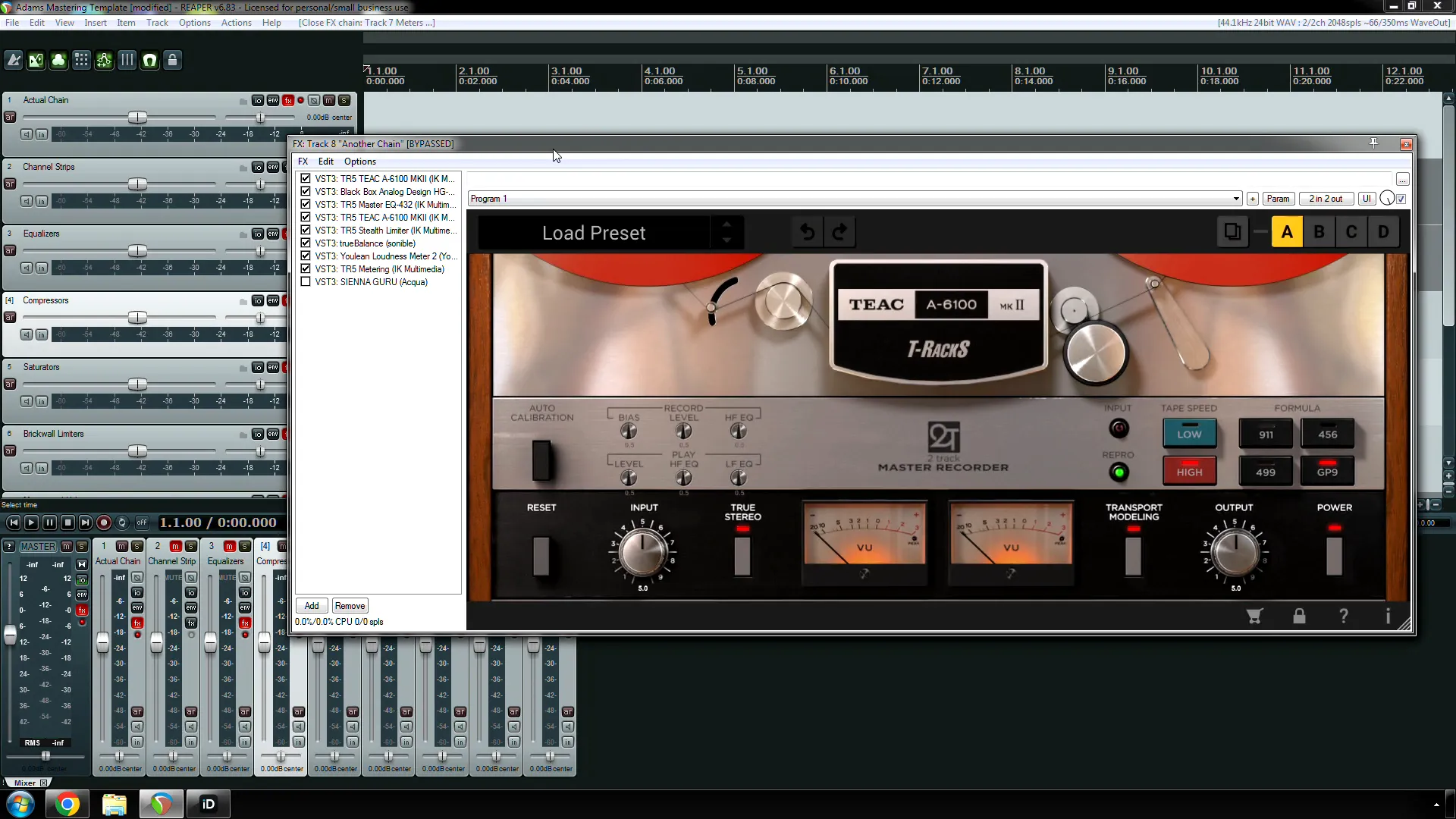Open env on Equalizers track panel

click(273, 234)
